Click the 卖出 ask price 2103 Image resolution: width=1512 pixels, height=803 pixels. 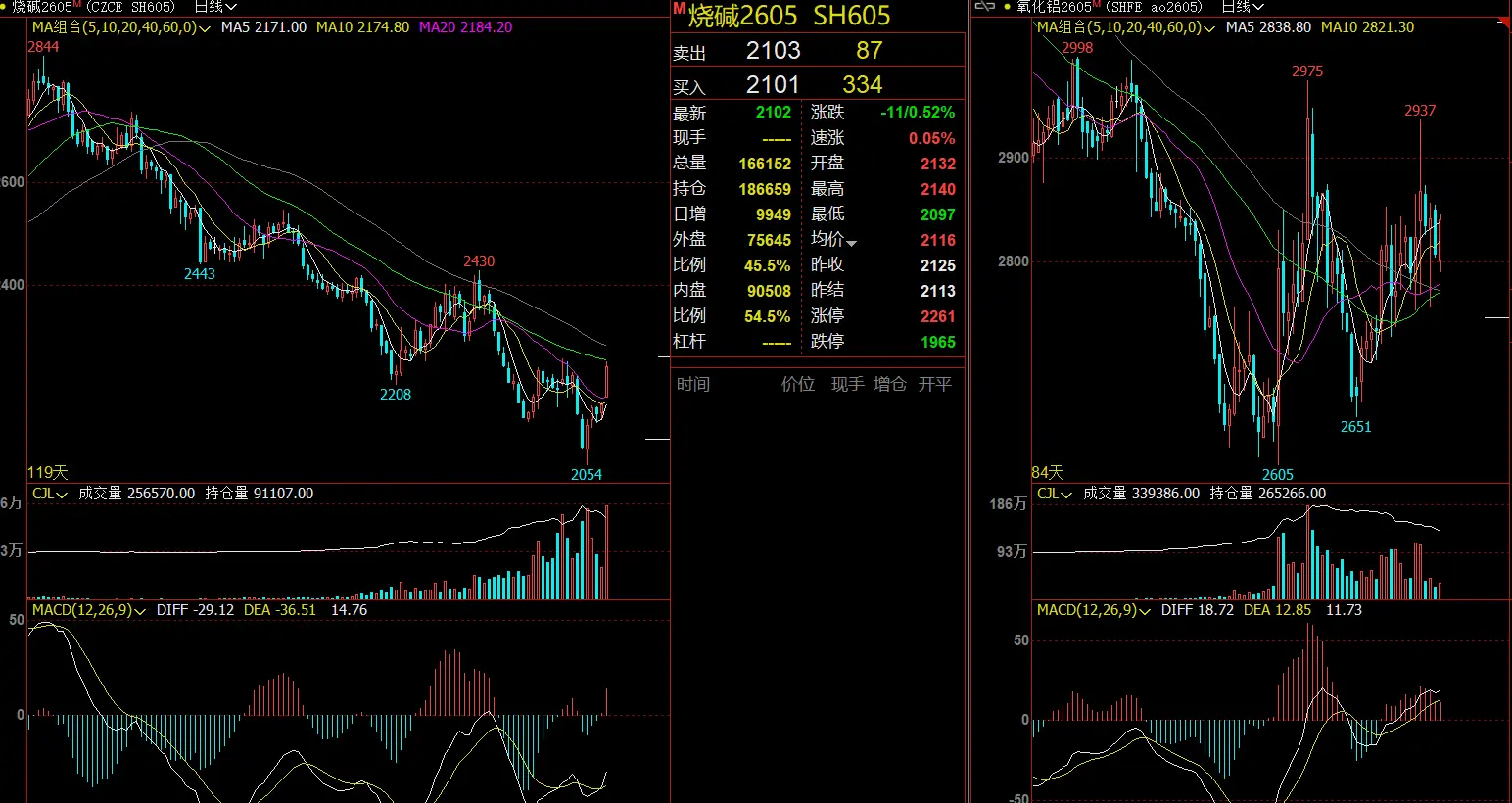(773, 51)
